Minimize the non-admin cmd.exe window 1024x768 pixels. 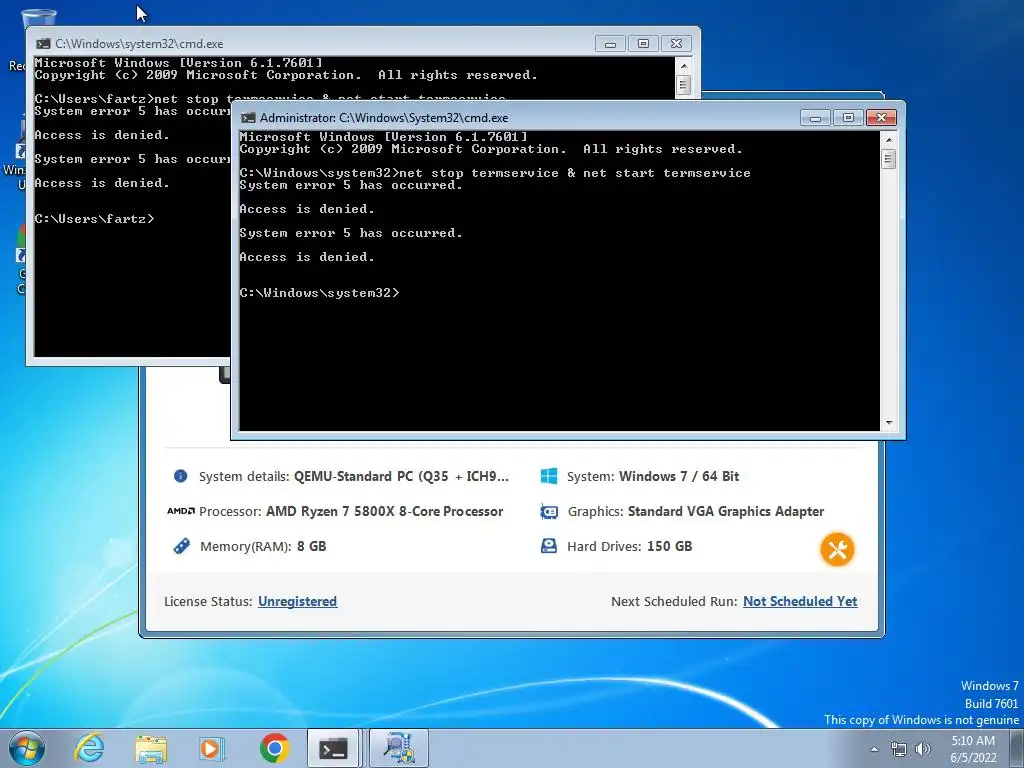point(611,44)
